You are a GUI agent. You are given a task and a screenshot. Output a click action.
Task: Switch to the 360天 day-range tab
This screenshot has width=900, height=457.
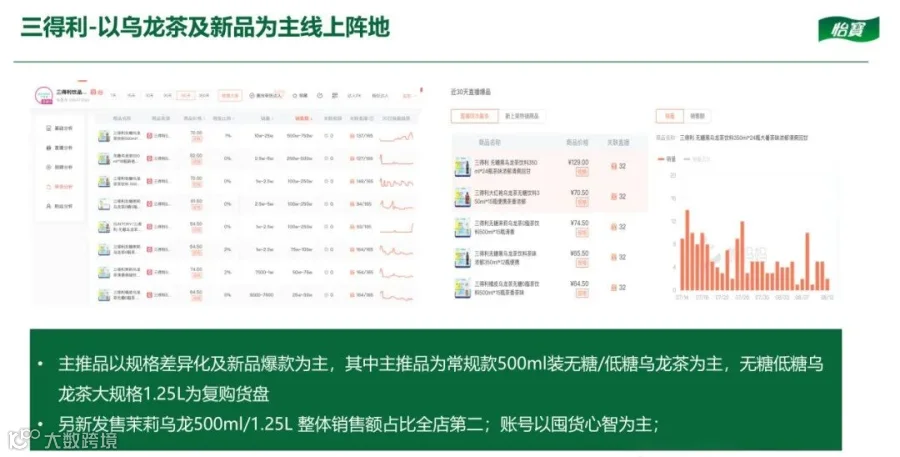(204, 96)
